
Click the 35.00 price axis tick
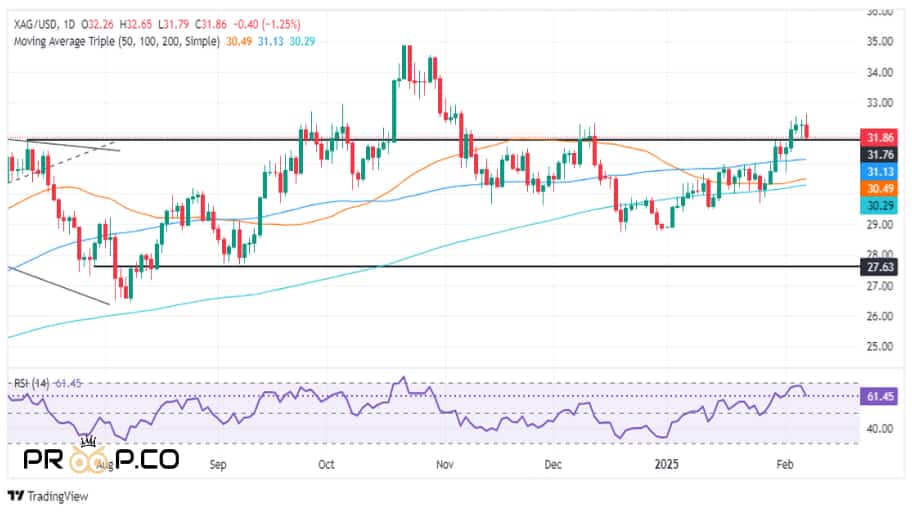(879, 41)
